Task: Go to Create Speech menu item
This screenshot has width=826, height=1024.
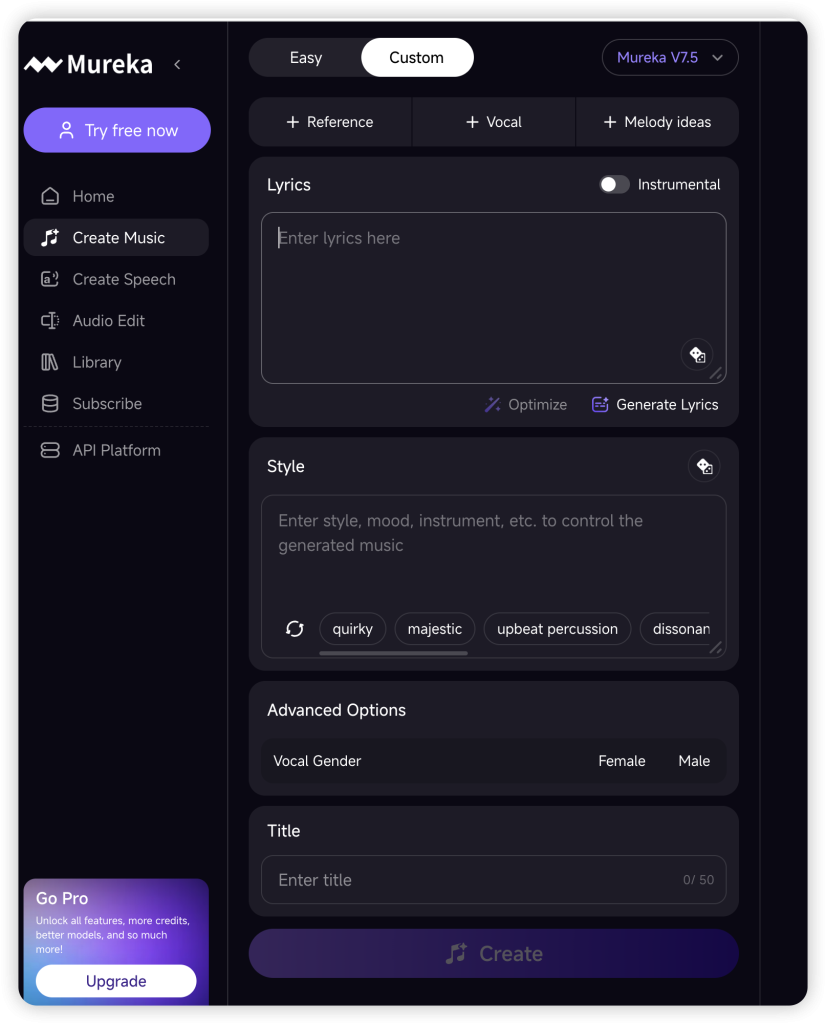Action: [123, 279]
